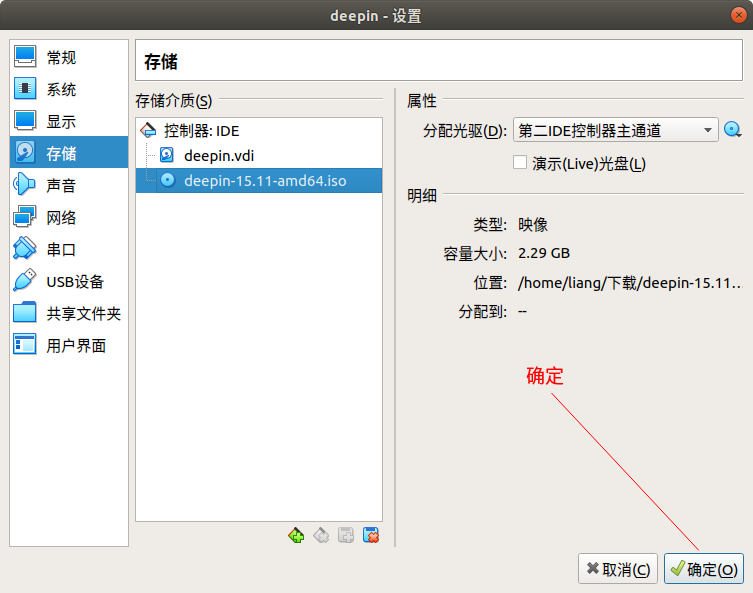Click the 网络 network icon in sidebar
This screenshot has height=593, width=753.
(25, 217)
